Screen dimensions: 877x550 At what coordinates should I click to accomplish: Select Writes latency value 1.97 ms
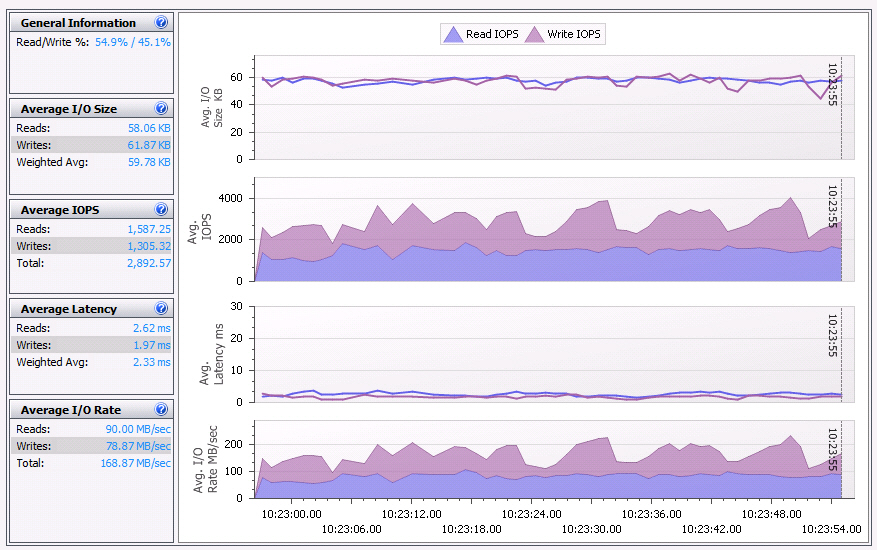point(152,345)
